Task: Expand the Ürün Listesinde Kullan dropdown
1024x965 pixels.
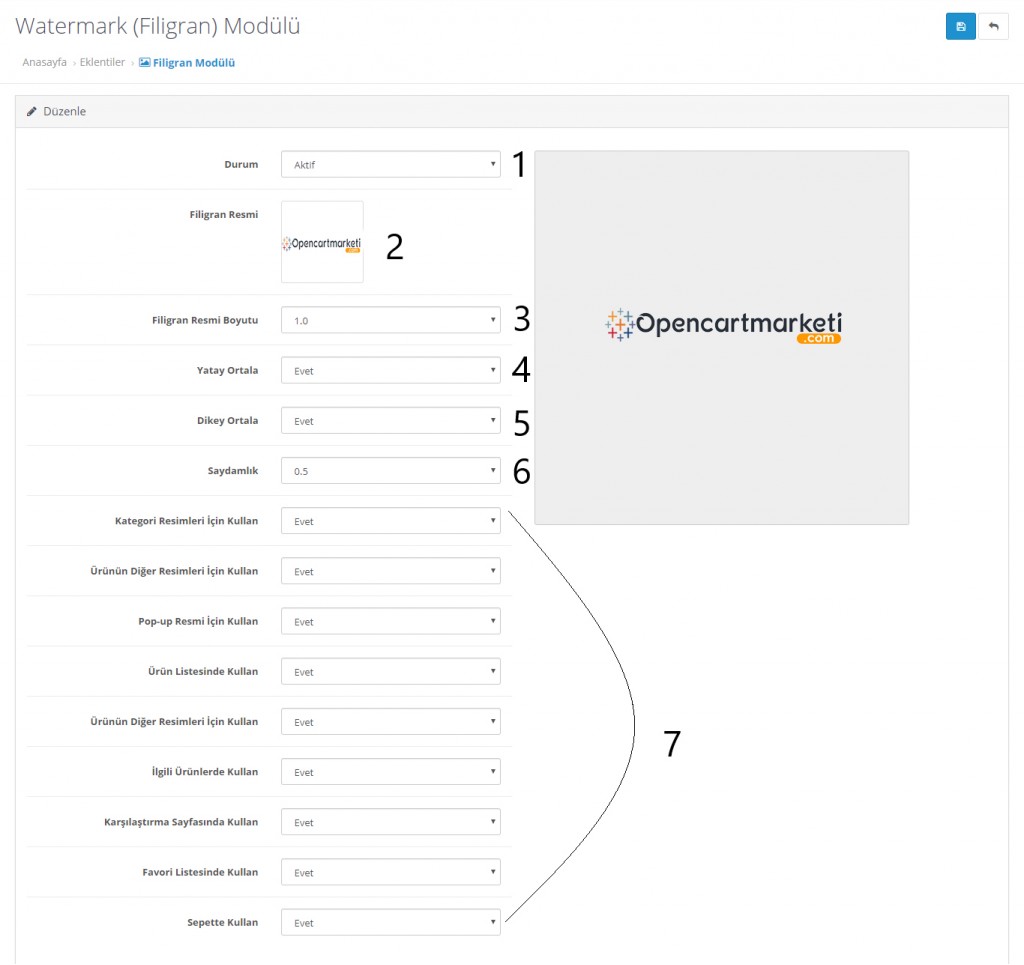Action: point(390,671)
